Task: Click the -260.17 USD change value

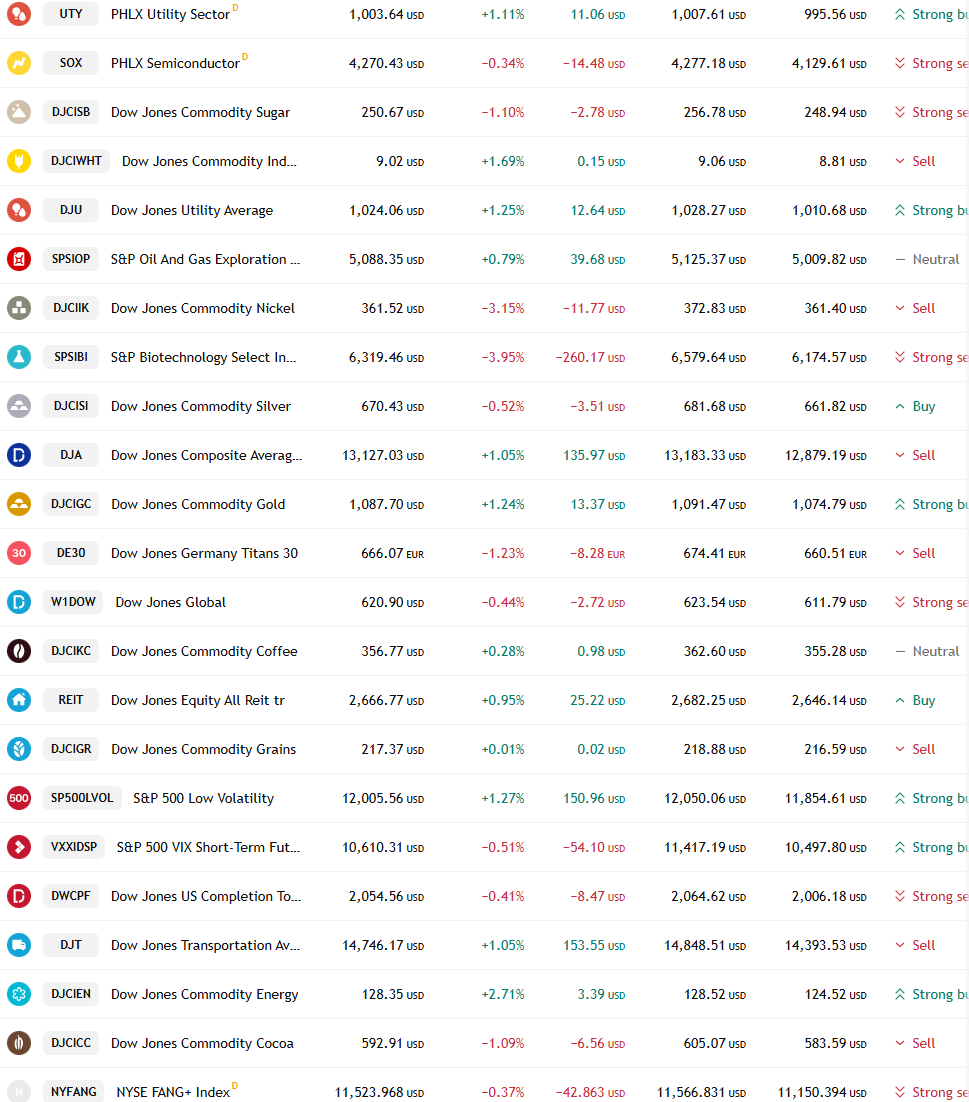Action: coord(590,358)
